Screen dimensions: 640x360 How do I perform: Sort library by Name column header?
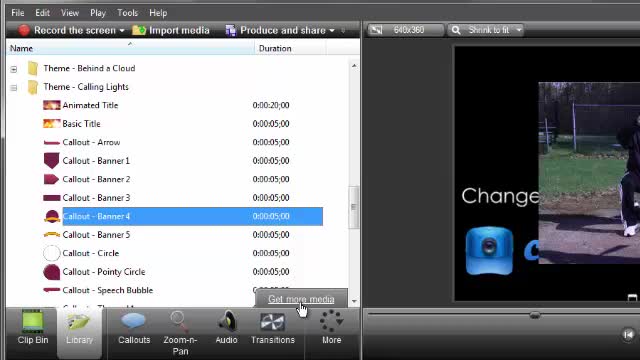click(130, 48)
